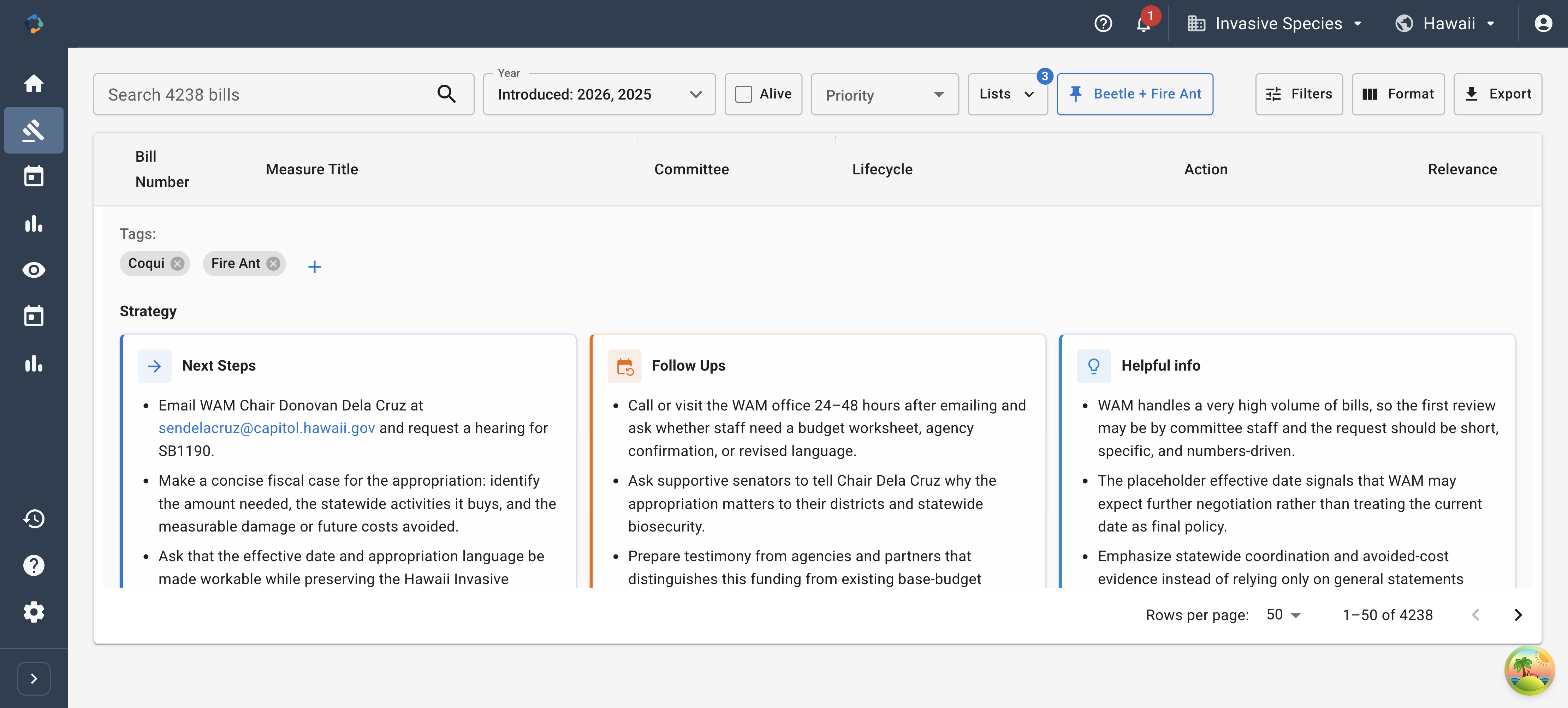Open the Year Introduced dropdown

[x=599, y=94]
